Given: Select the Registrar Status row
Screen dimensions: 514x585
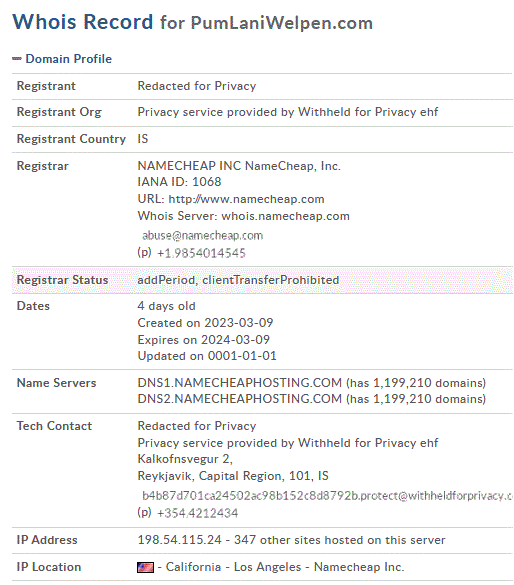Looking at the screenshot, I should click(262, 280).
